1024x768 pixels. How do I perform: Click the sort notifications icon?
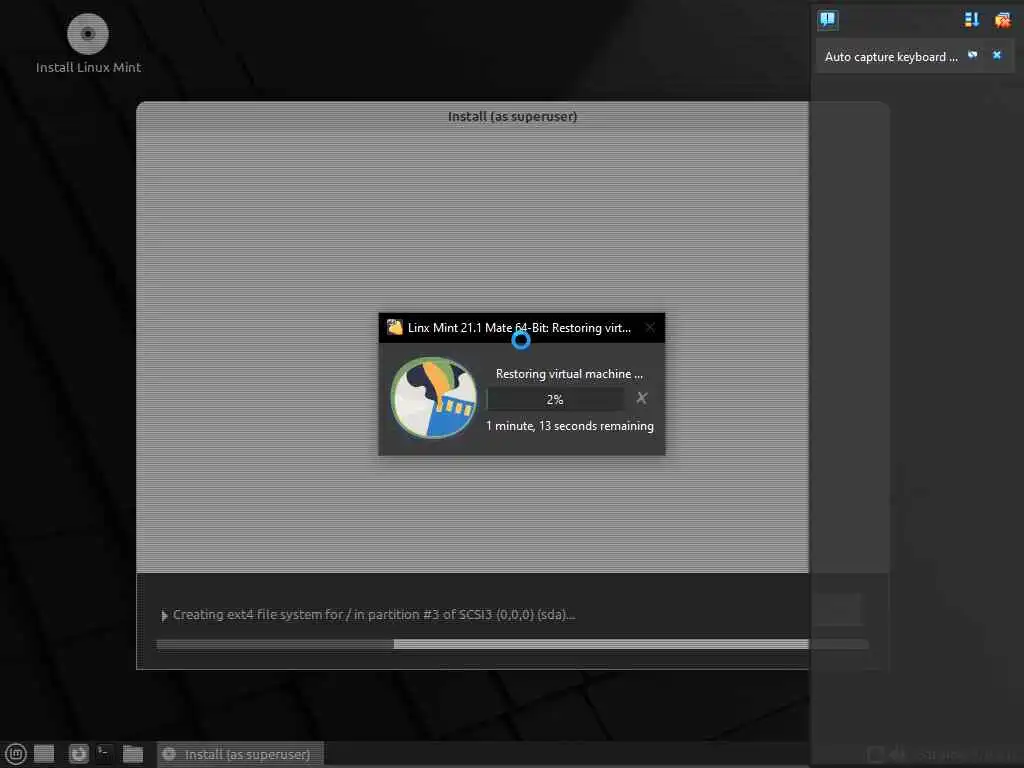pos(972,20)
